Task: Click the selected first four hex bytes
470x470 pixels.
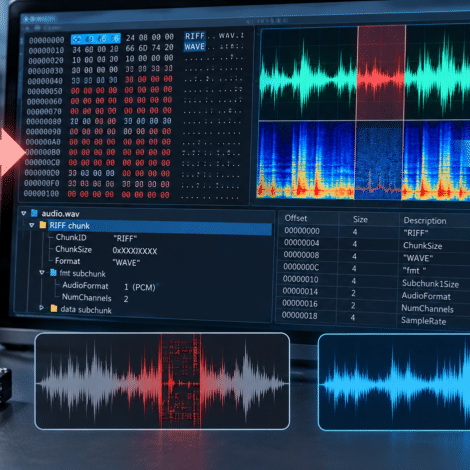Action: tap(96, 39)
